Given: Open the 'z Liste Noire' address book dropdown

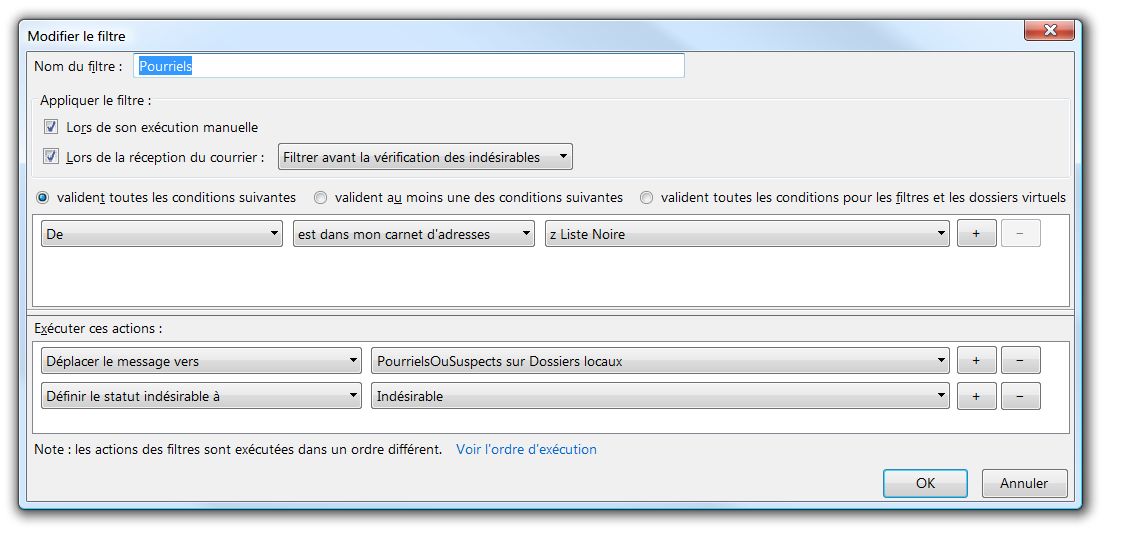Looking at the screenshot, I should point(747,234).
